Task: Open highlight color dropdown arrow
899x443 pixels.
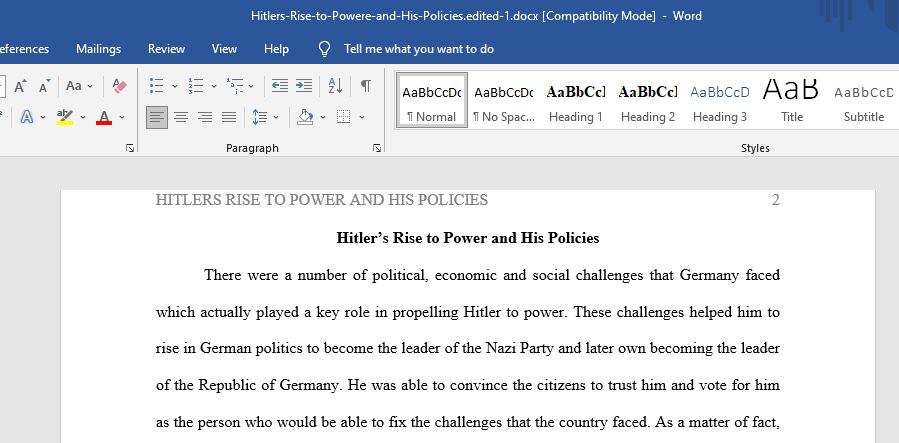Action: pyautogui.click(x=83, y=117)
